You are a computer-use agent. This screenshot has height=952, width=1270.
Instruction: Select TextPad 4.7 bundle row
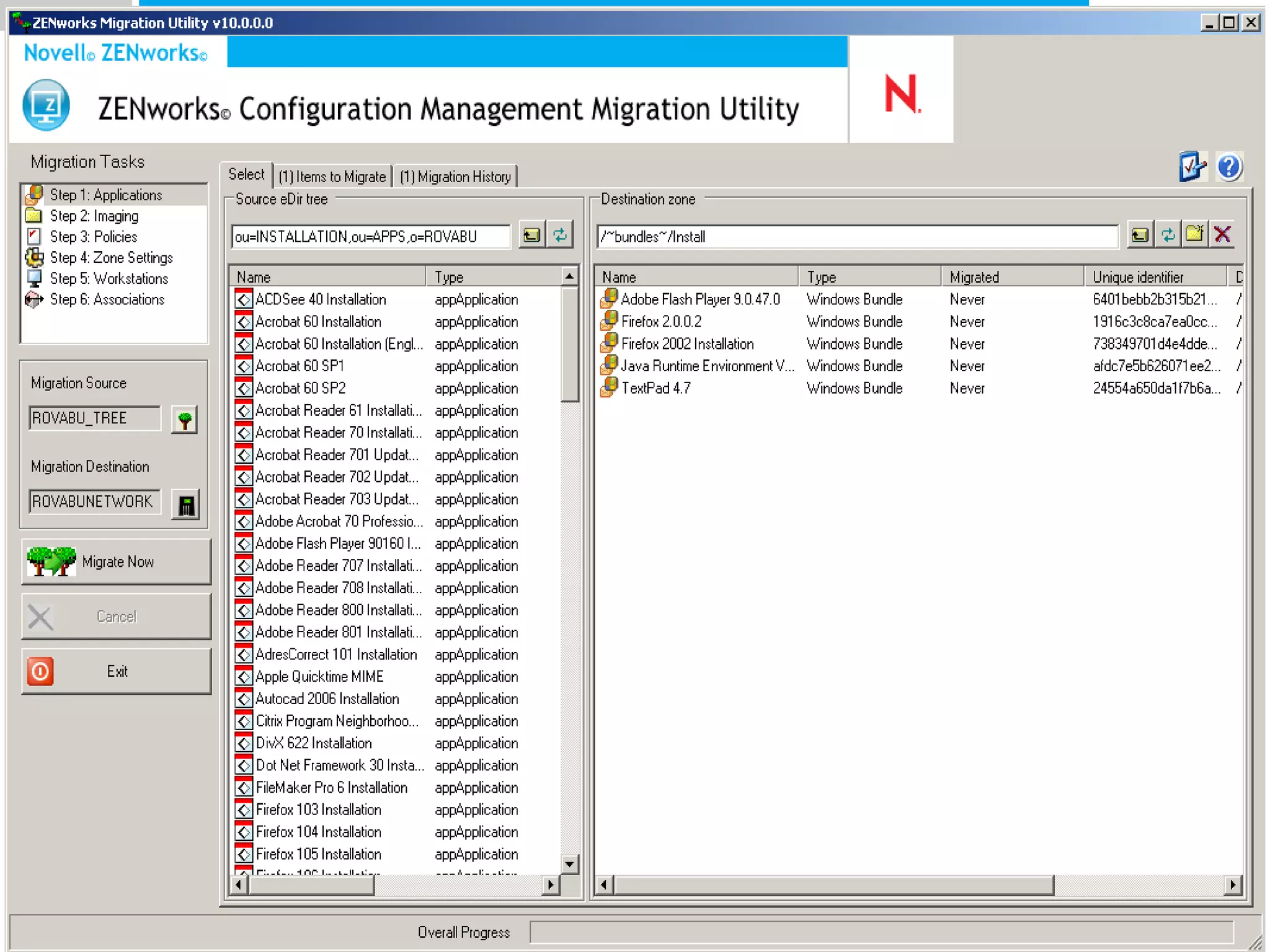click(x=655, y=389)
